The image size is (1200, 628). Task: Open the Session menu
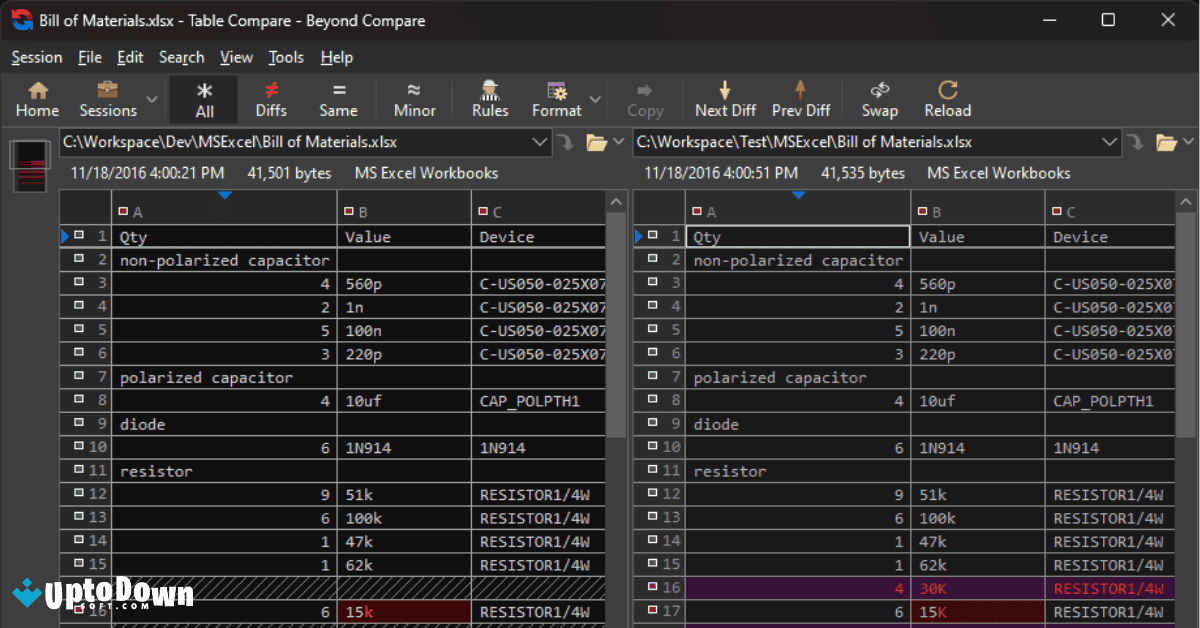click(36, 57)
